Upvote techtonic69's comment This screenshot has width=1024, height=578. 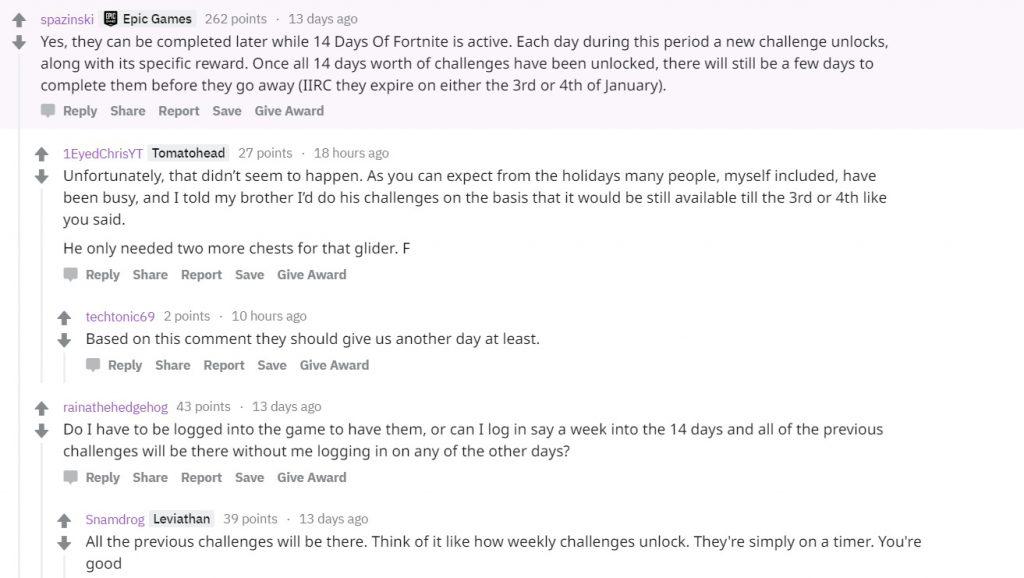pos(64,318)
